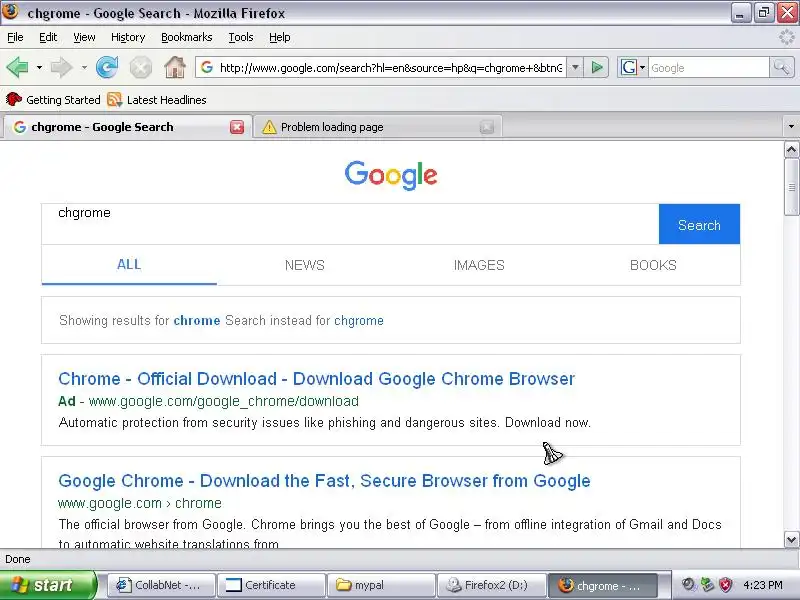Select the NEWS results tab
800x600 pixels.
click(305, 265)
